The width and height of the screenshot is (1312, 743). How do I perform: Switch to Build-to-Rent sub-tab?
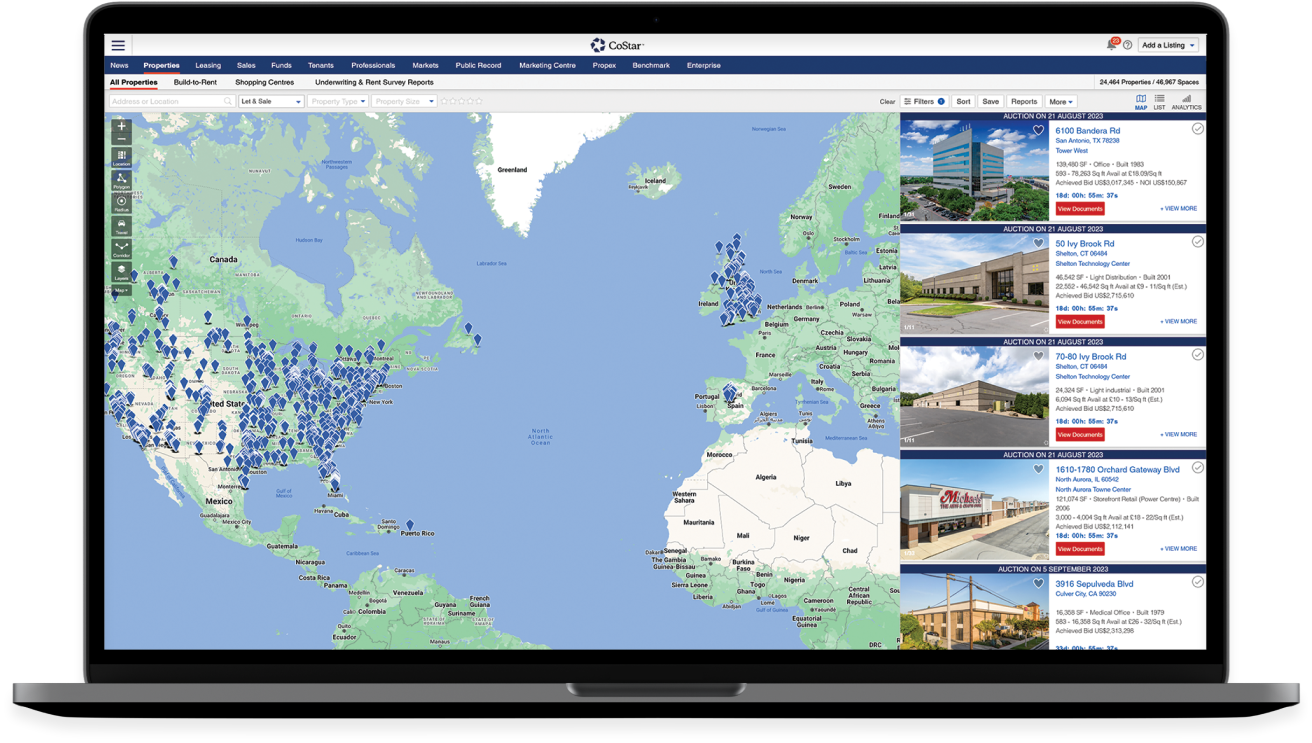195,83
